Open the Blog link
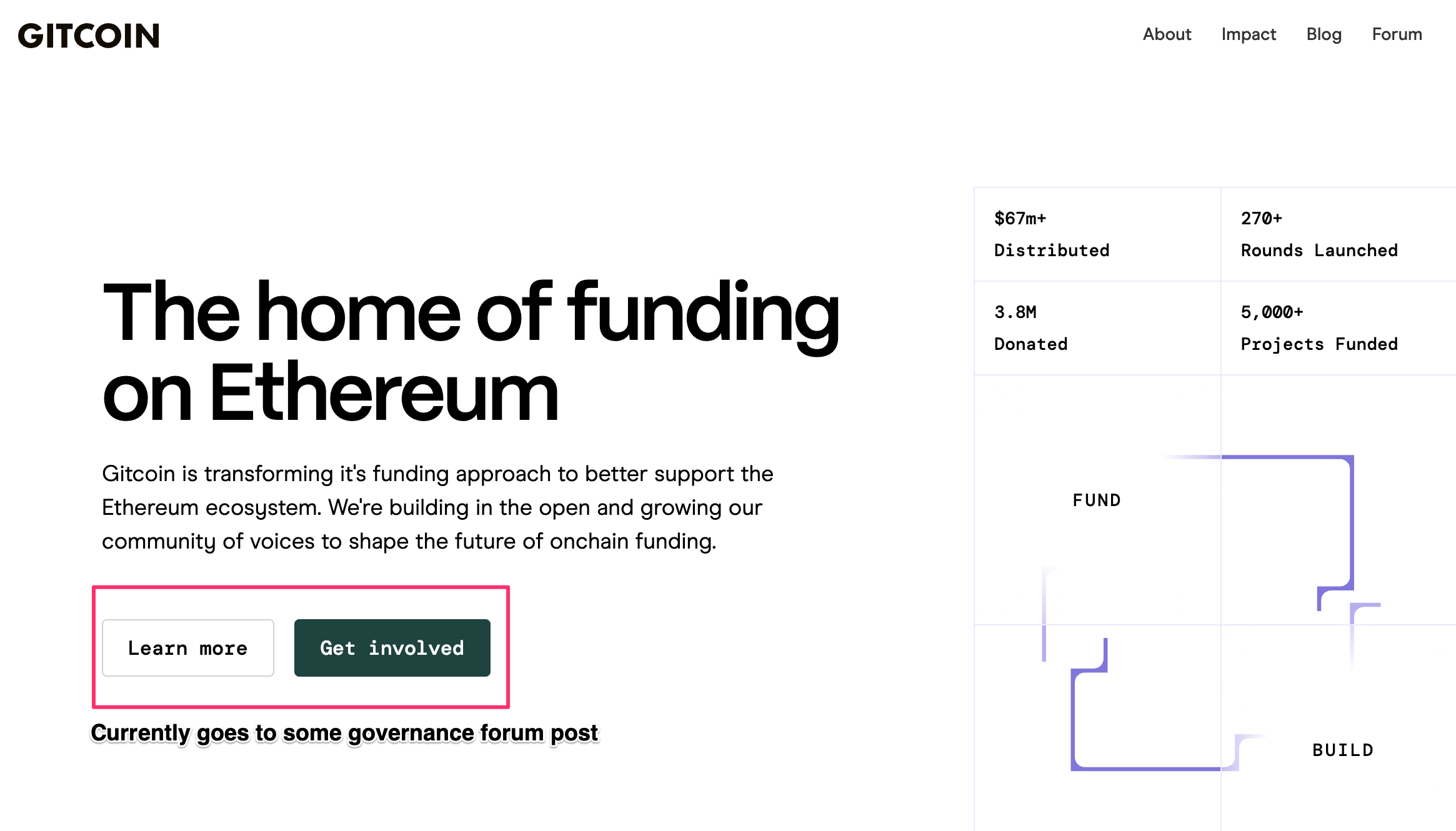This screenshot has width=1456, height=831. pos(1324,34)
